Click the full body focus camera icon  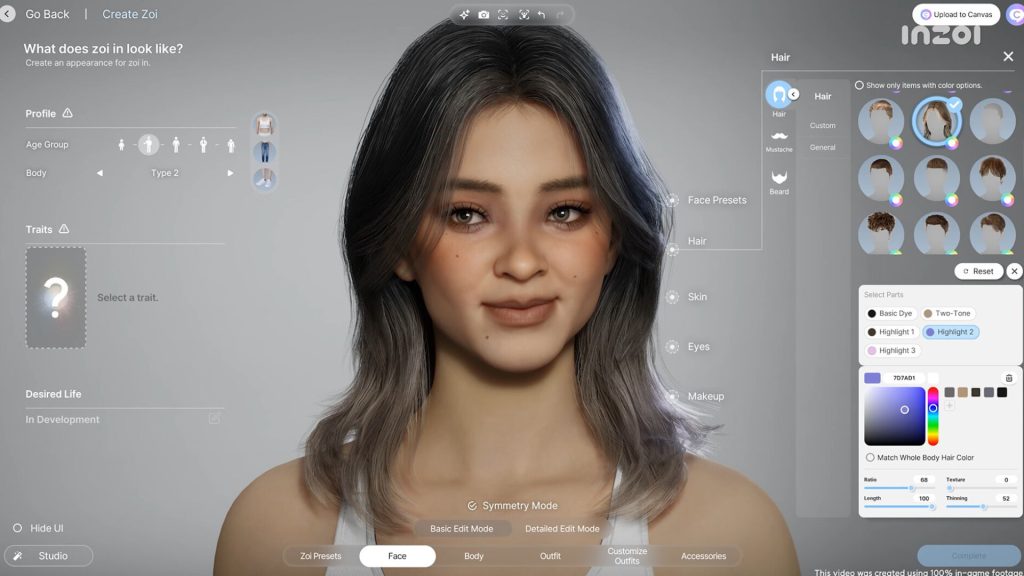tap(524, 14)
